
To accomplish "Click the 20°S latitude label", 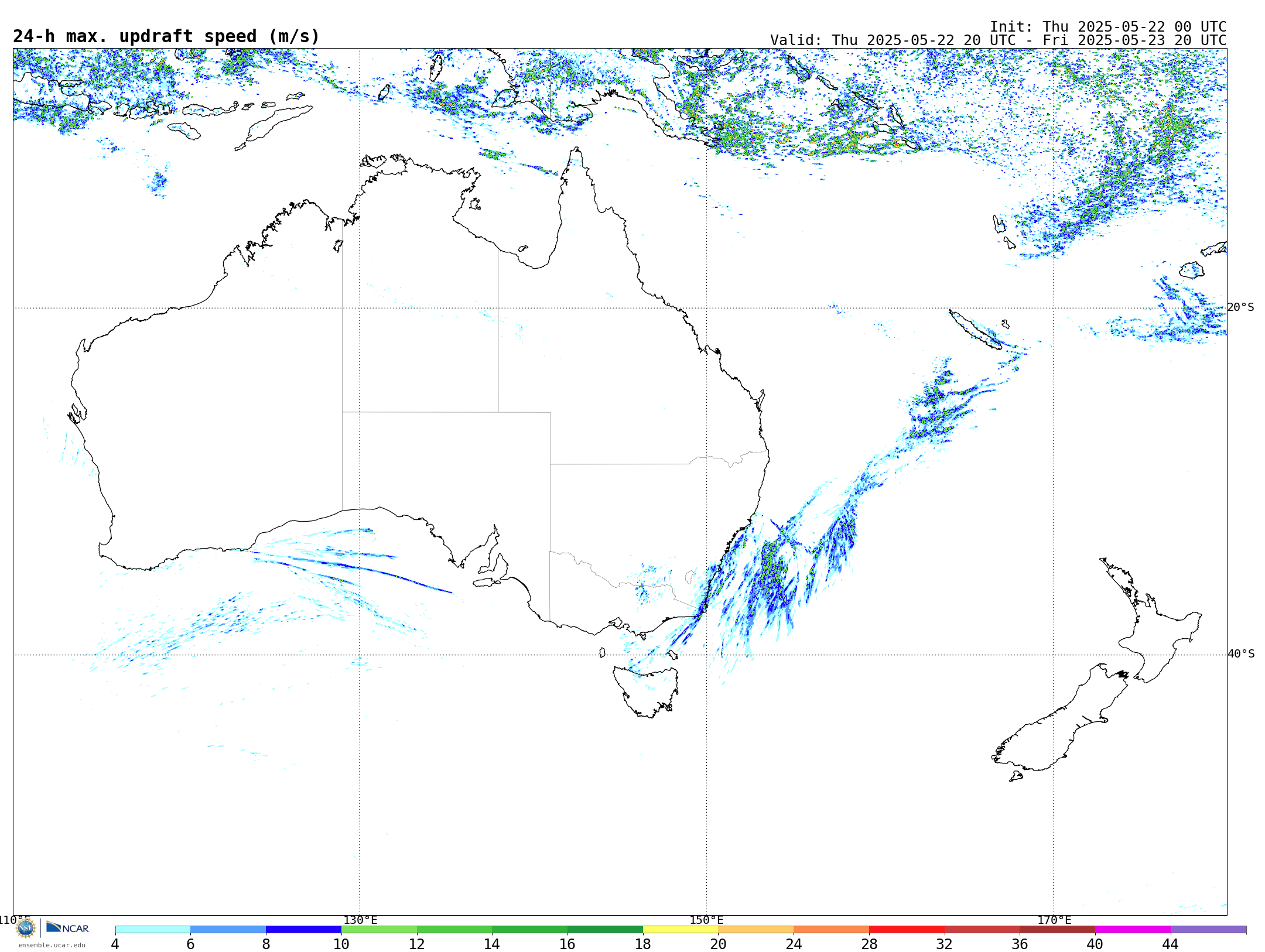I will pos(1241,307).
